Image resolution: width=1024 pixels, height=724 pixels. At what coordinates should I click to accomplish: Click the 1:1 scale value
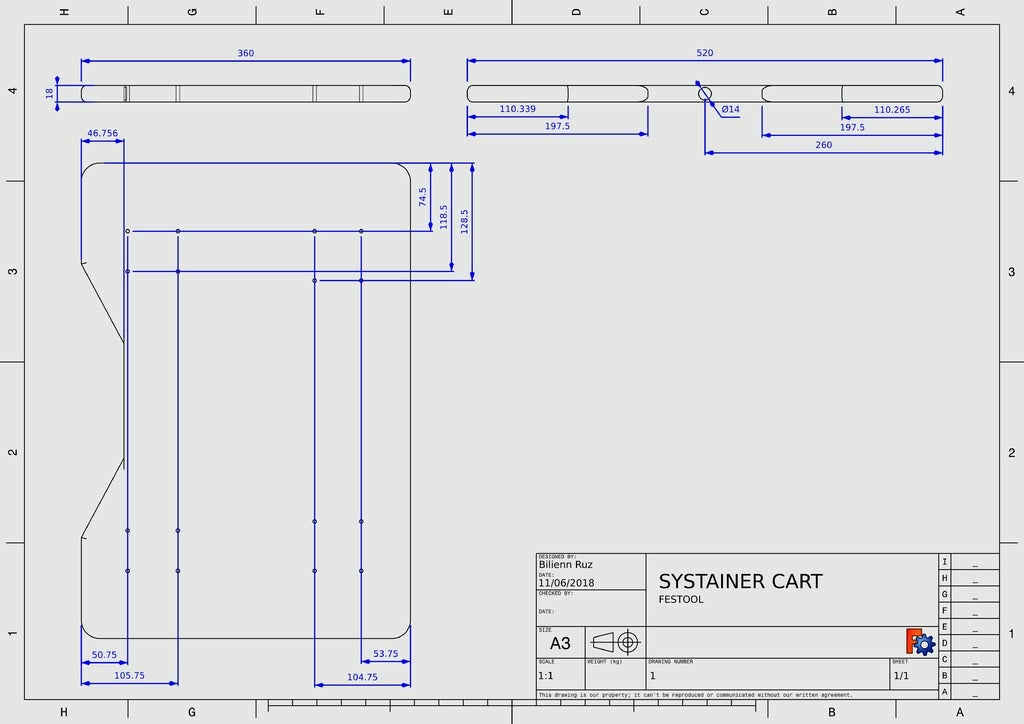pyautogui.click(x=546, y=676)
